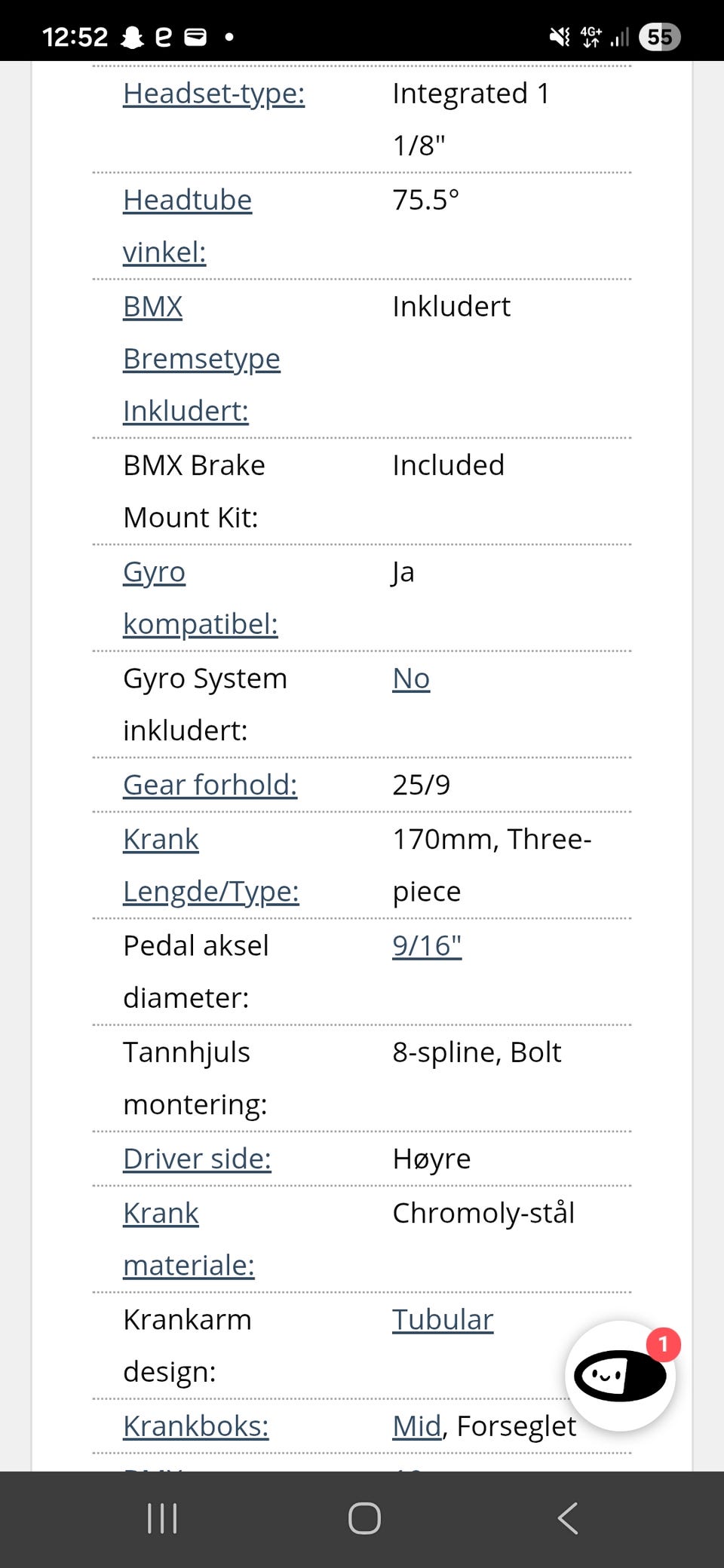Open the chat support bubble icon
Viewport: 724px width, 1568px height.
click(620, 1376)
